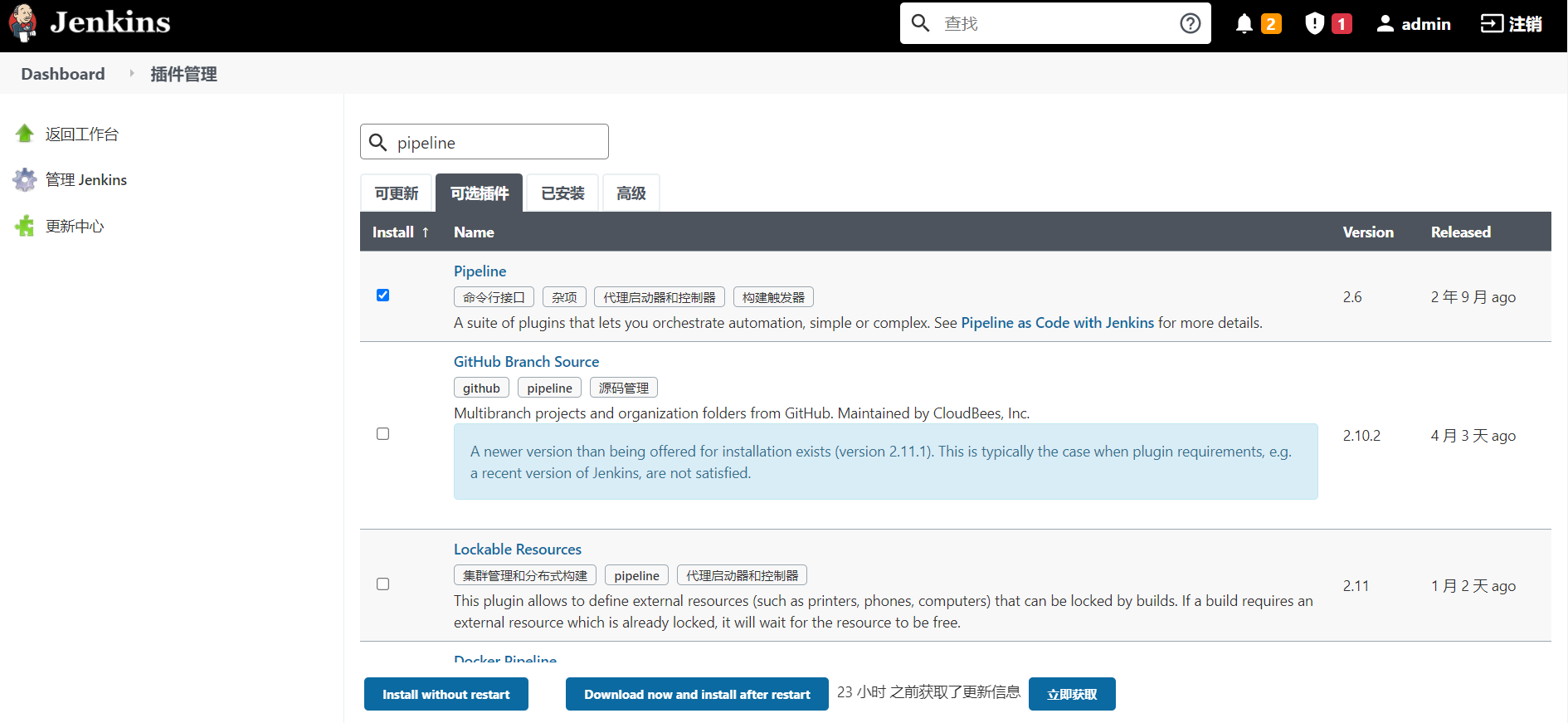
Task: Click version 2.10.2 of GitHub Branch Source
Action: pyautogui.click(x=1361, y=435)
